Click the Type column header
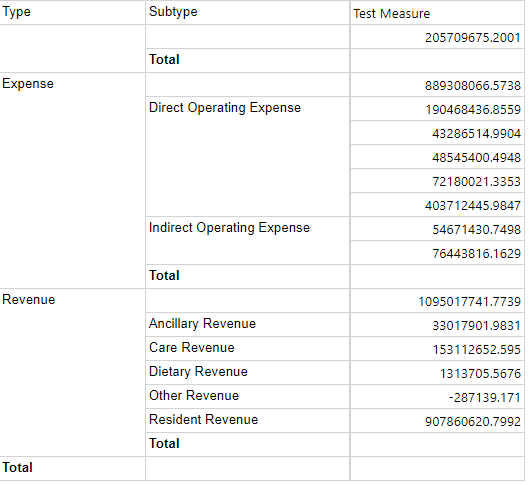This screenshot has height=485, width=529. [16, 12]
